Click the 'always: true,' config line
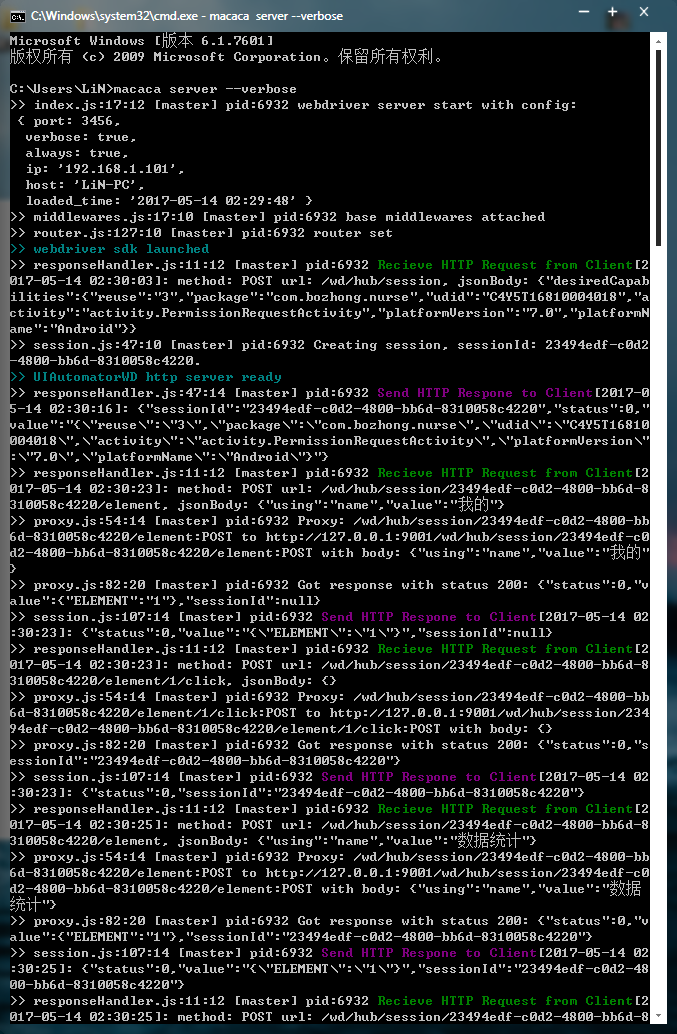The width and height of the screenshot is (677, 1034). tap(76, 153)
